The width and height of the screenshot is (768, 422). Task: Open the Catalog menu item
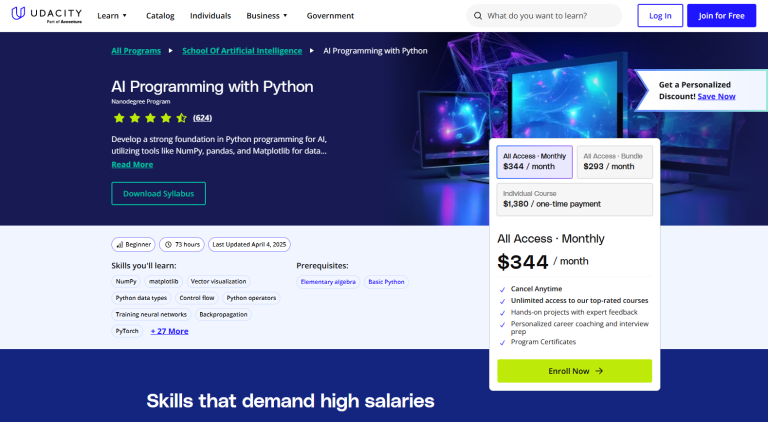[160, 16]
